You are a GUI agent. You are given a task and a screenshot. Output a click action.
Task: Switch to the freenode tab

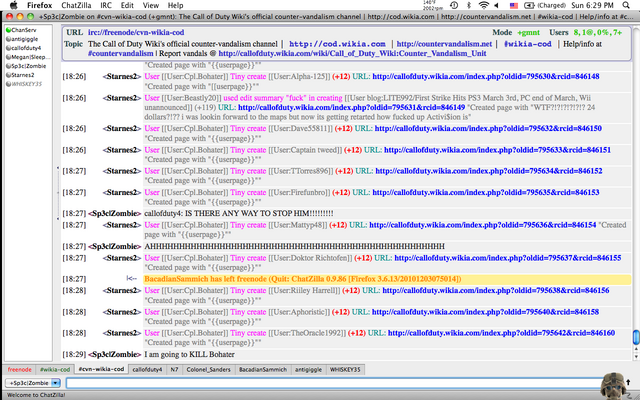[x=20, y=369]
